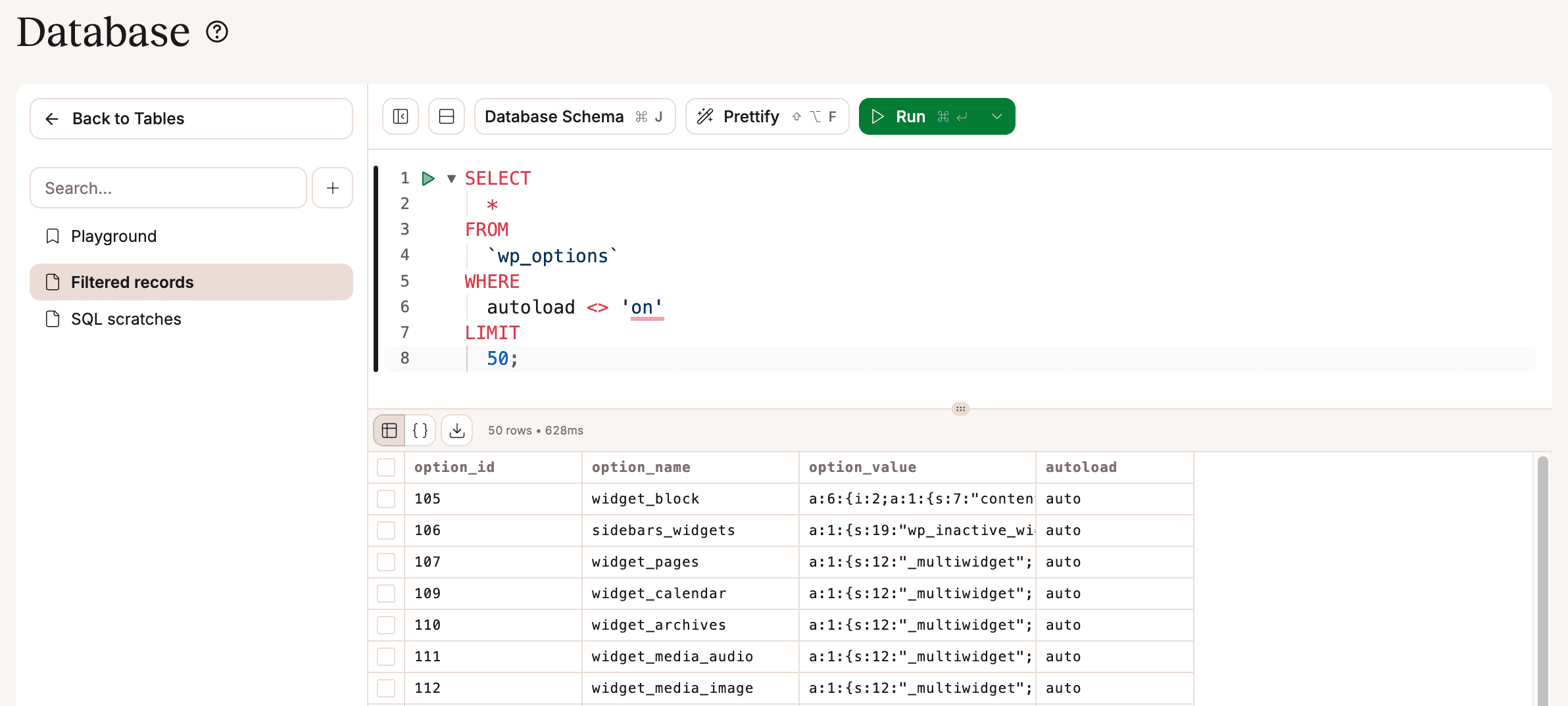1568x706 pixels.
Task: Click Back to Tables
Action: coord(128,118)
